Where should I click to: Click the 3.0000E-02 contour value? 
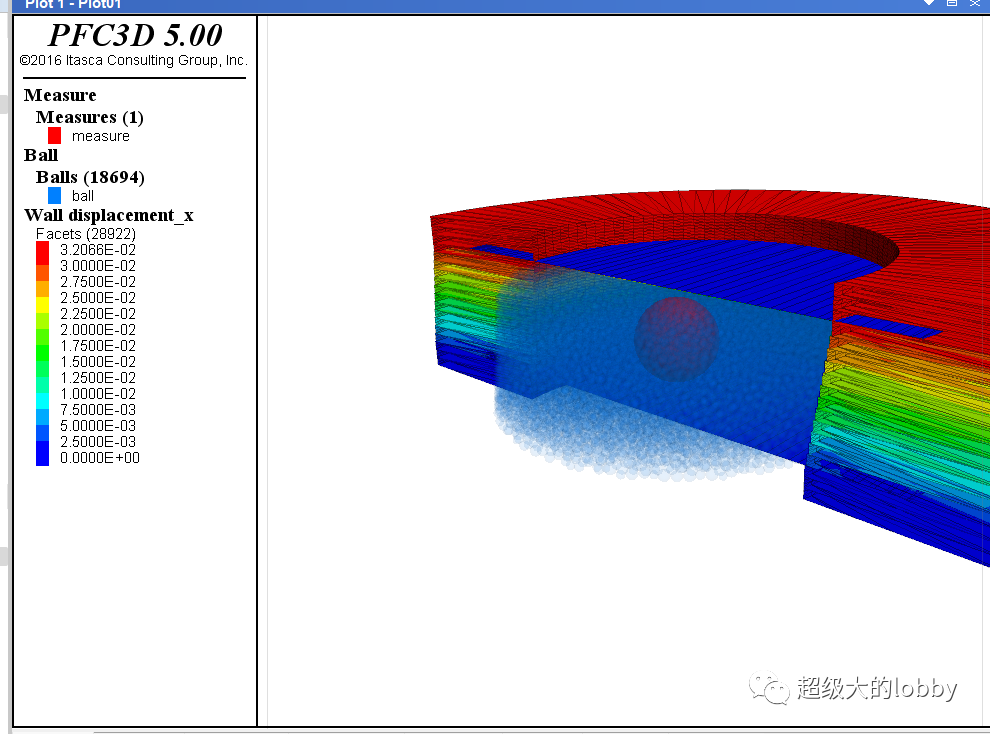98,266
